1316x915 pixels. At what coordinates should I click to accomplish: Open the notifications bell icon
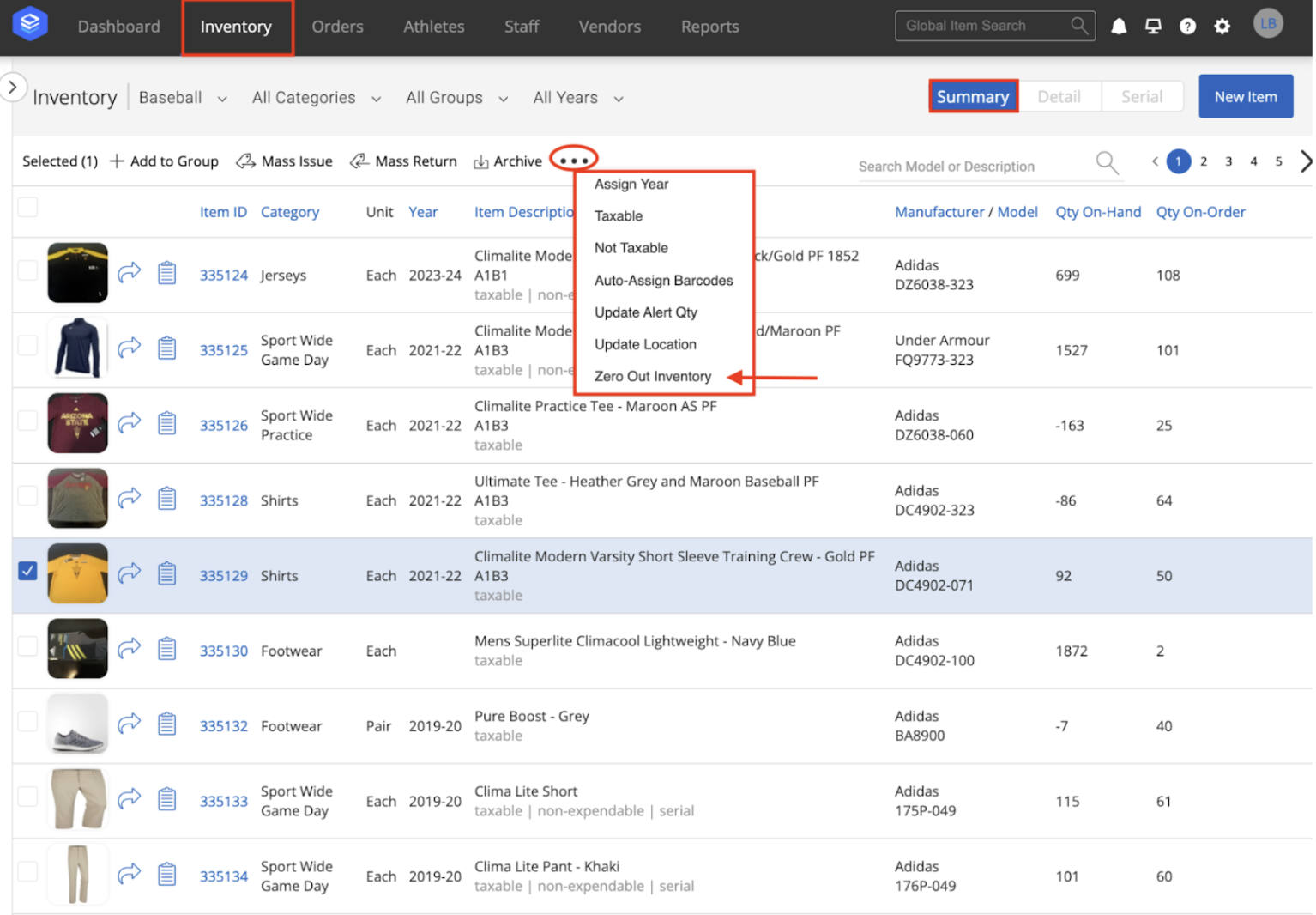tap(1119, 27)
